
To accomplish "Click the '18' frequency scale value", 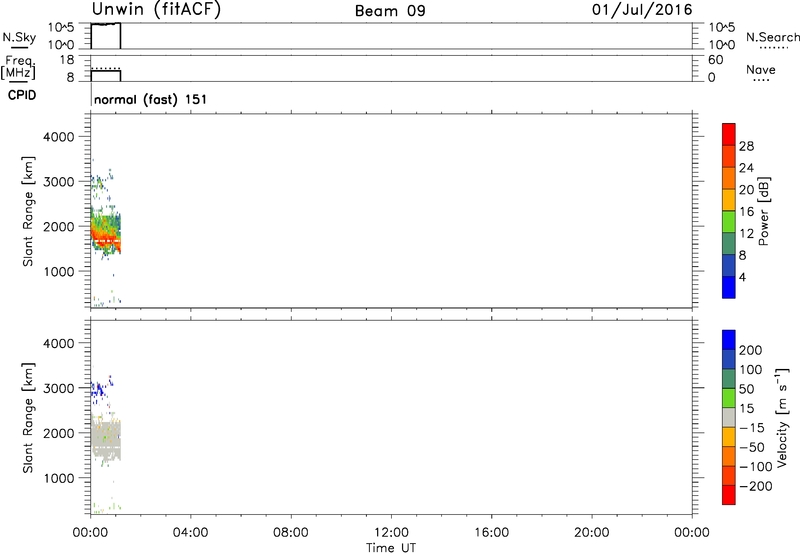I will 67,60.
